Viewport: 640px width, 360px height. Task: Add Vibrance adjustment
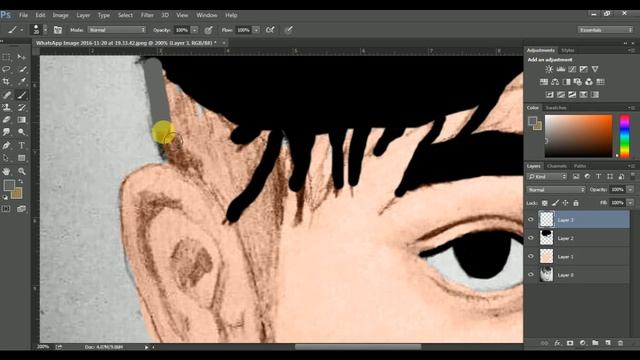[x=595, y=69]
